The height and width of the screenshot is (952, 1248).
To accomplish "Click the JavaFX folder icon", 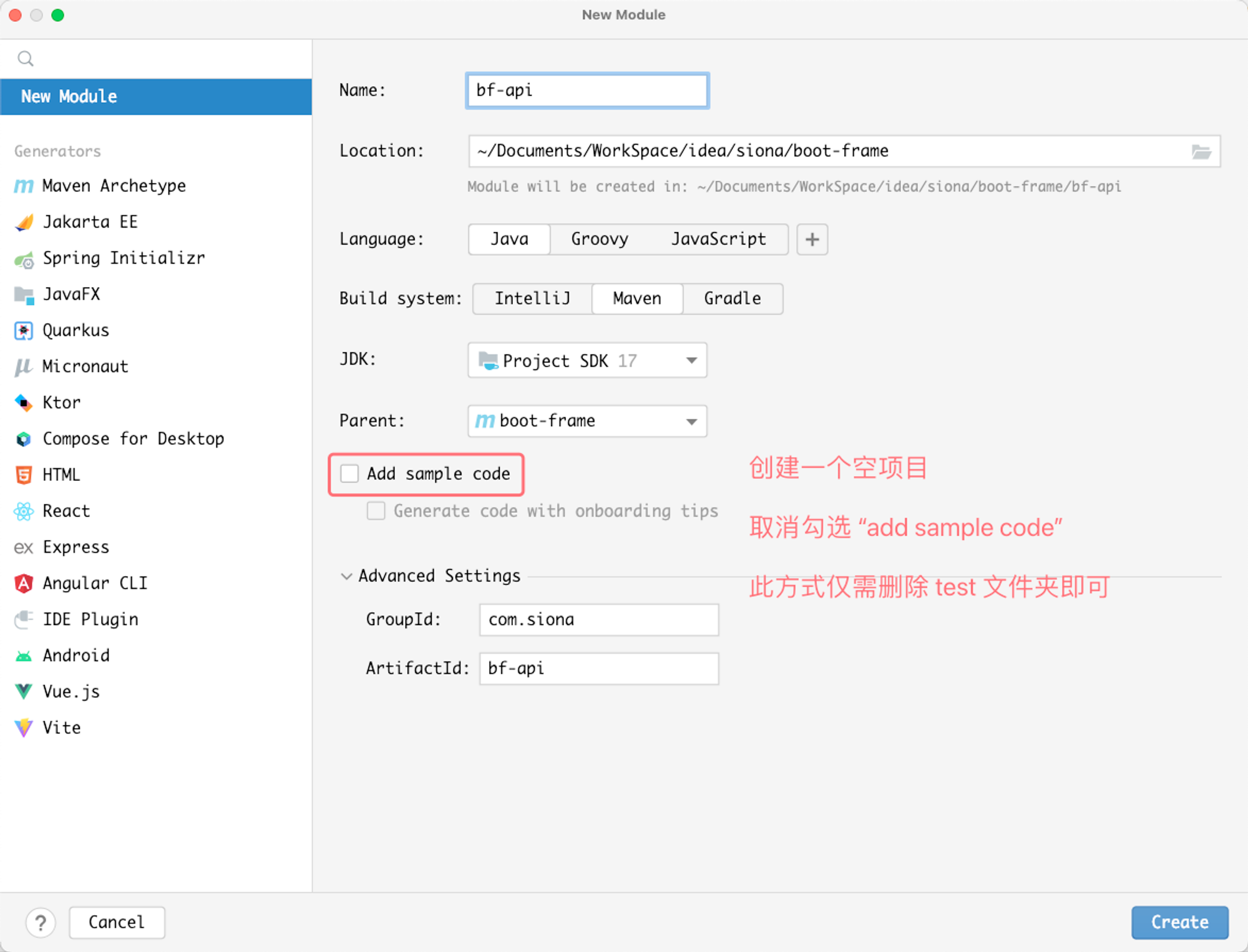I will click(x=24, y=294).
